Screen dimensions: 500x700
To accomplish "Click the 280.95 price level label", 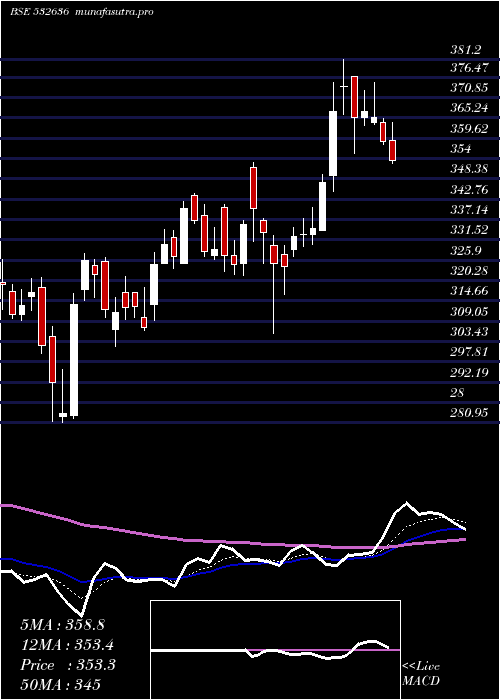I will (469, 413).
